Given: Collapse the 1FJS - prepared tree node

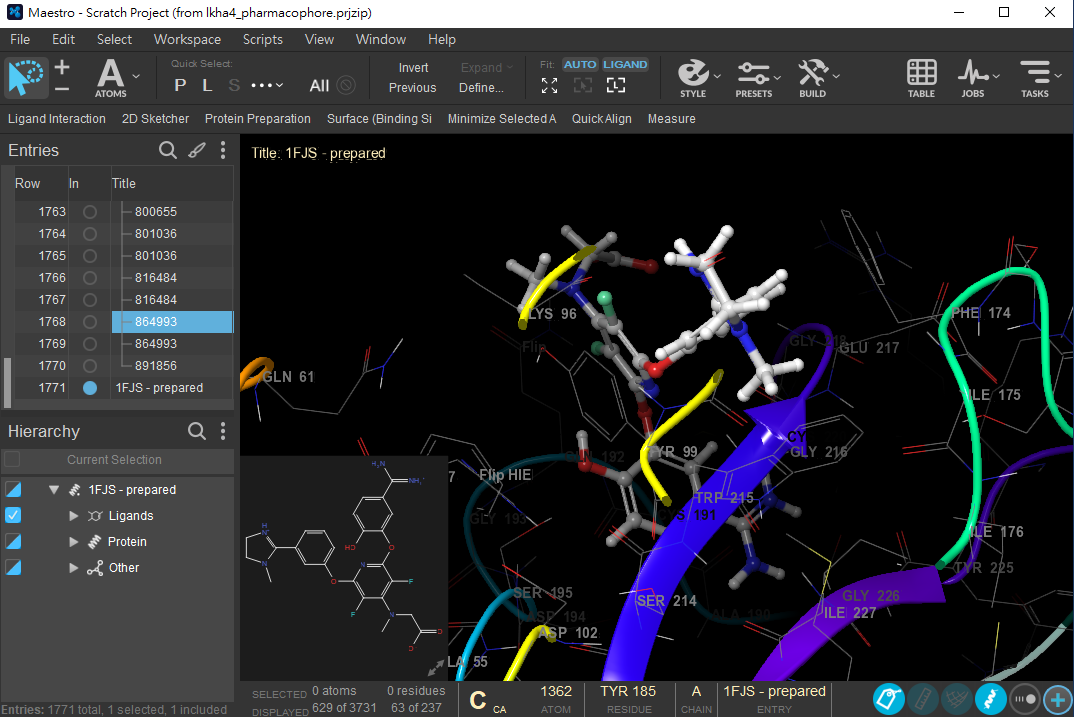Looking at the screenshot, I should [53, 490].
